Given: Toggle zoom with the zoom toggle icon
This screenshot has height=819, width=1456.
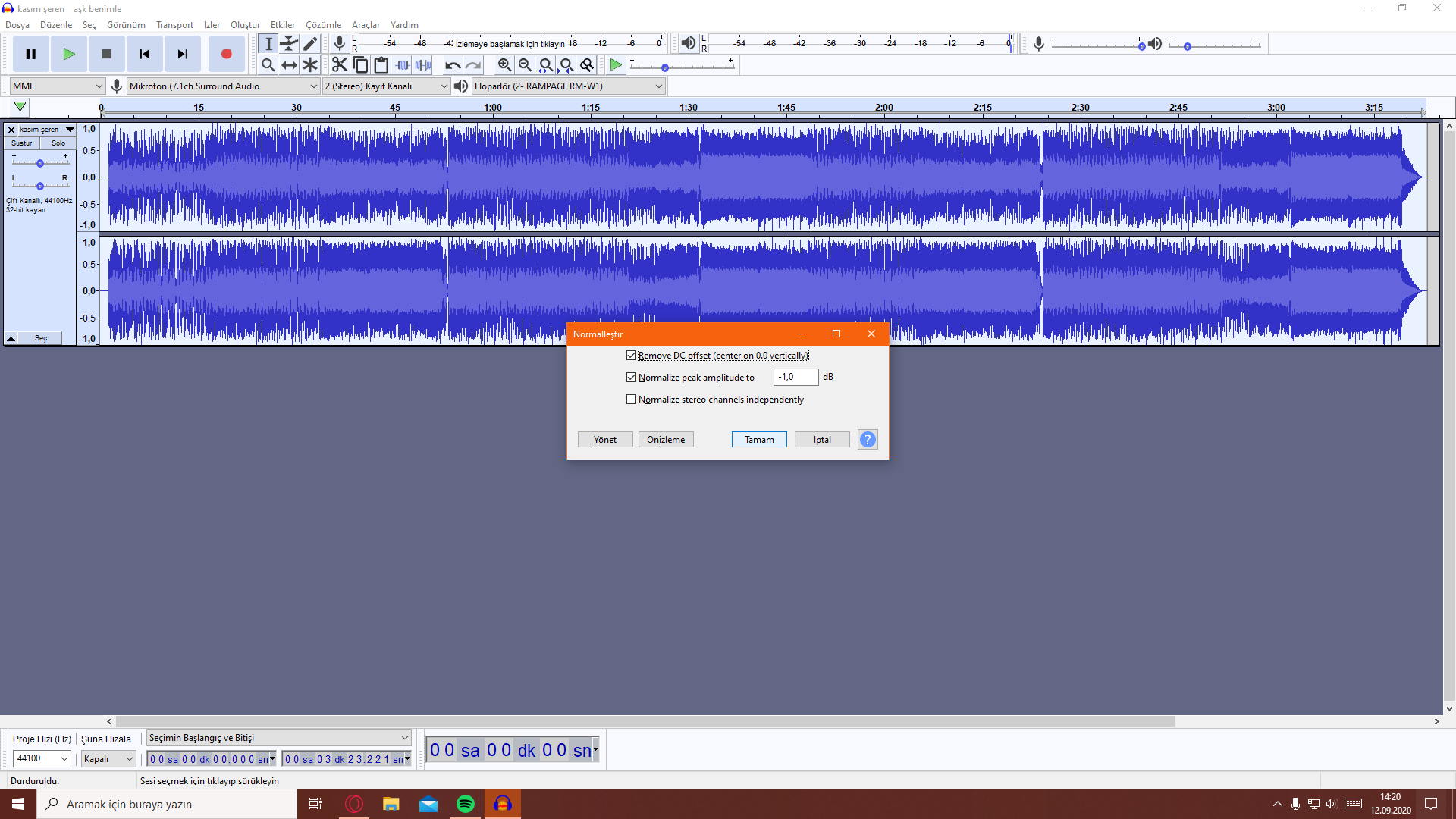Looking at the screenshot, I should tap(587, 65).
